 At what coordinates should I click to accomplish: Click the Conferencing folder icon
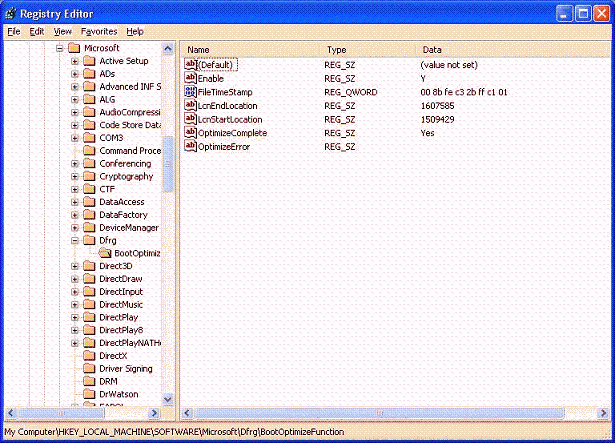(x=89, y=164)
